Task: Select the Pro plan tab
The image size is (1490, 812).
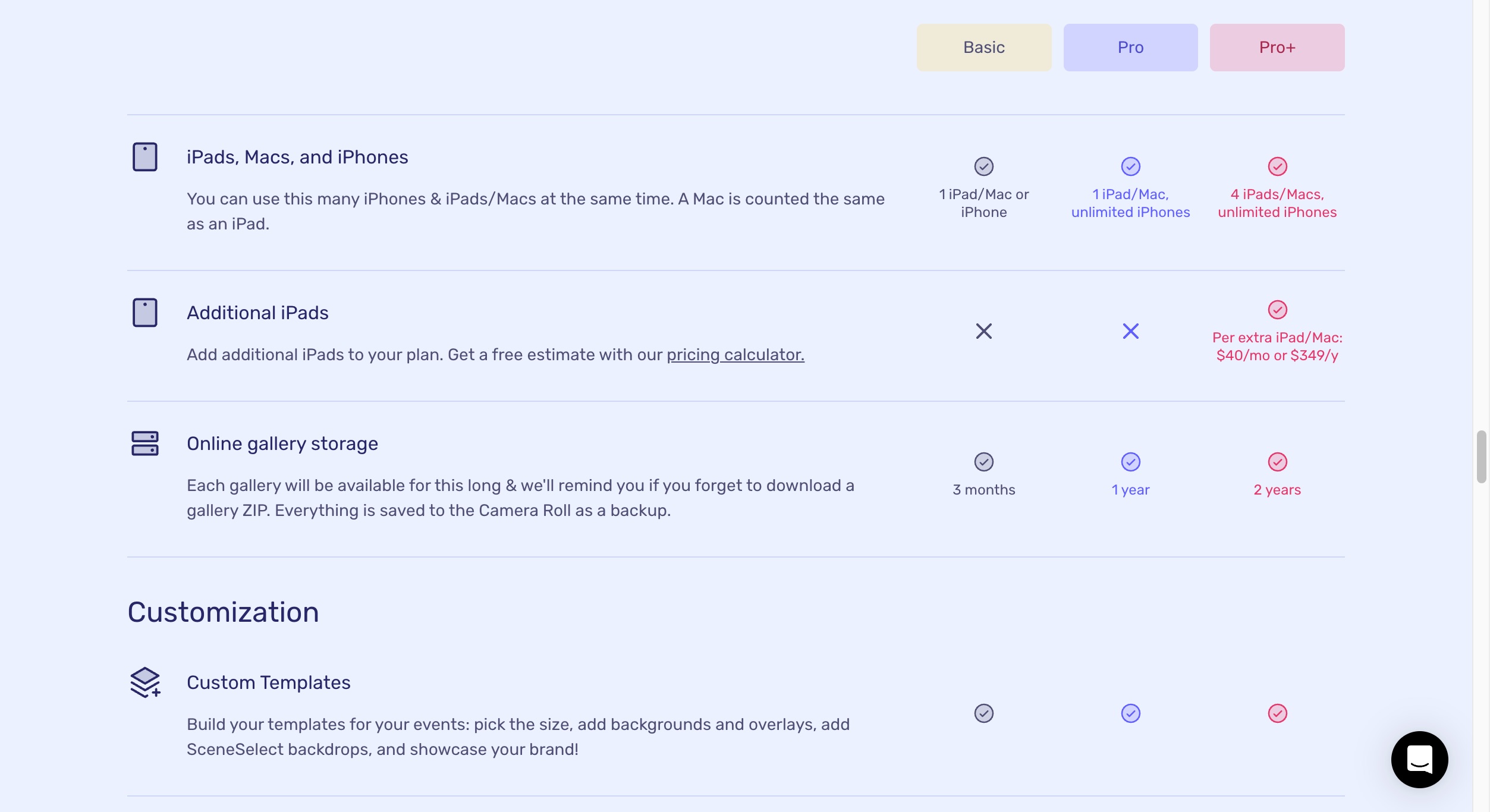Action: 1130,48
